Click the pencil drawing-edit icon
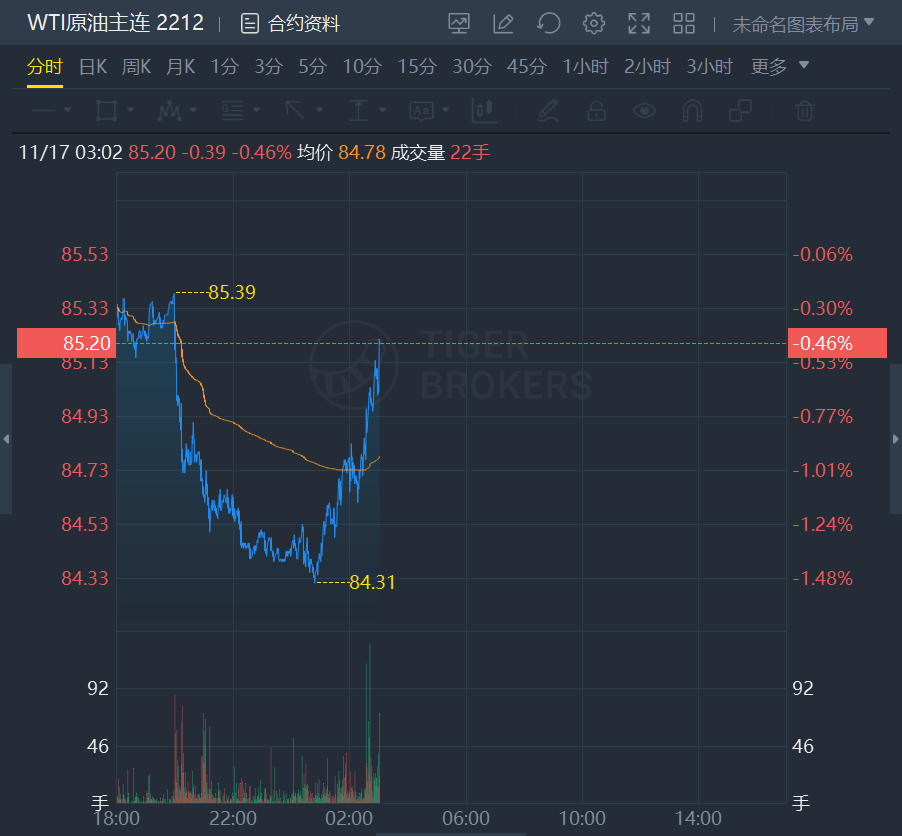 point(503,23)
